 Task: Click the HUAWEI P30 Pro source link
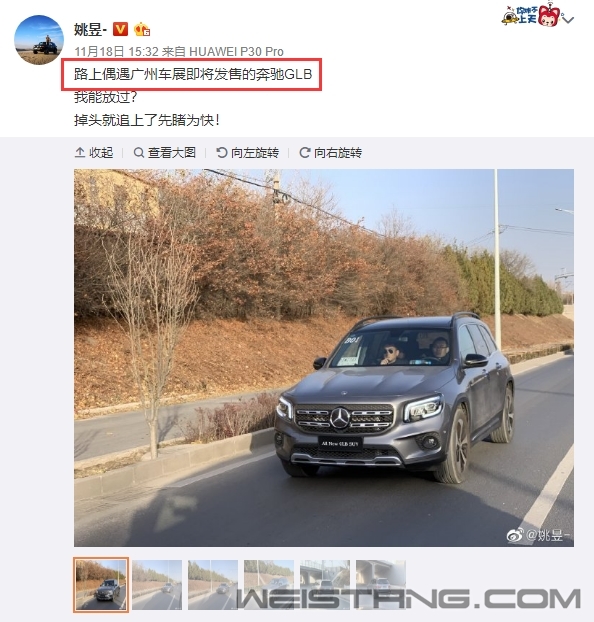(x=236, y=52)
